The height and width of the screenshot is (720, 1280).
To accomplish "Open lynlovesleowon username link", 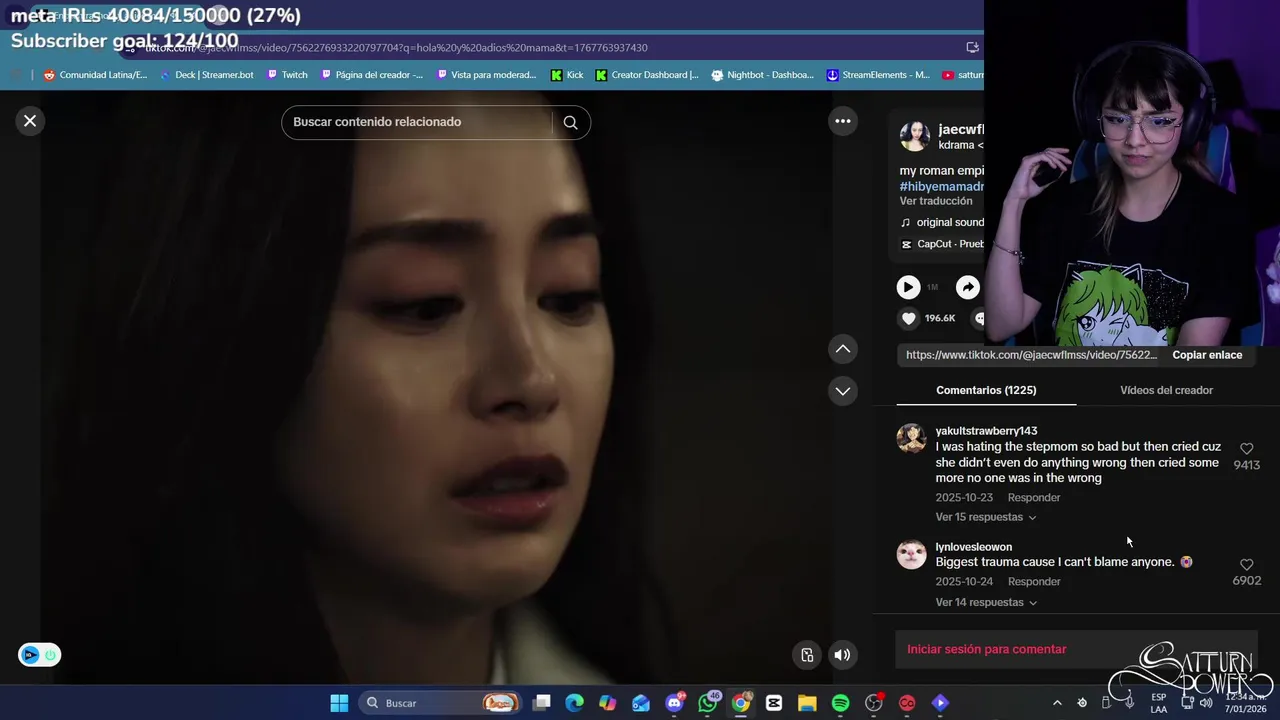I will point(973,547).
